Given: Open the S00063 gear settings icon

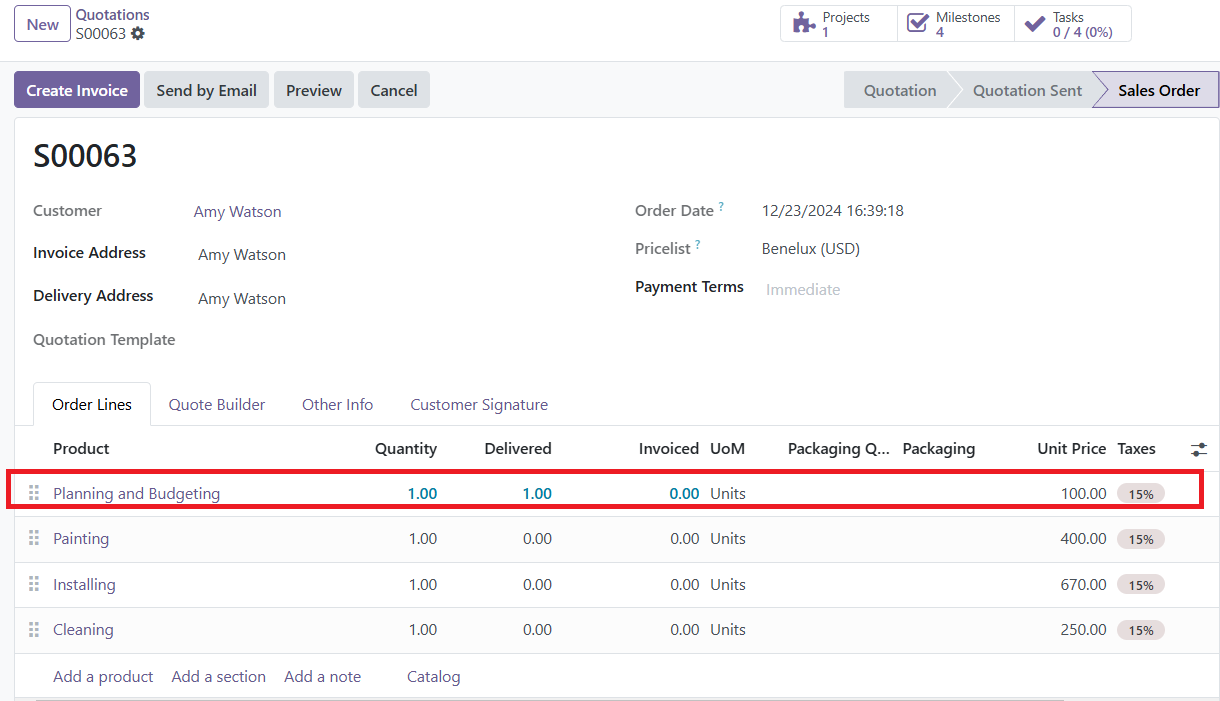Looking at the screenshot, I should click(x=138, y=33).
